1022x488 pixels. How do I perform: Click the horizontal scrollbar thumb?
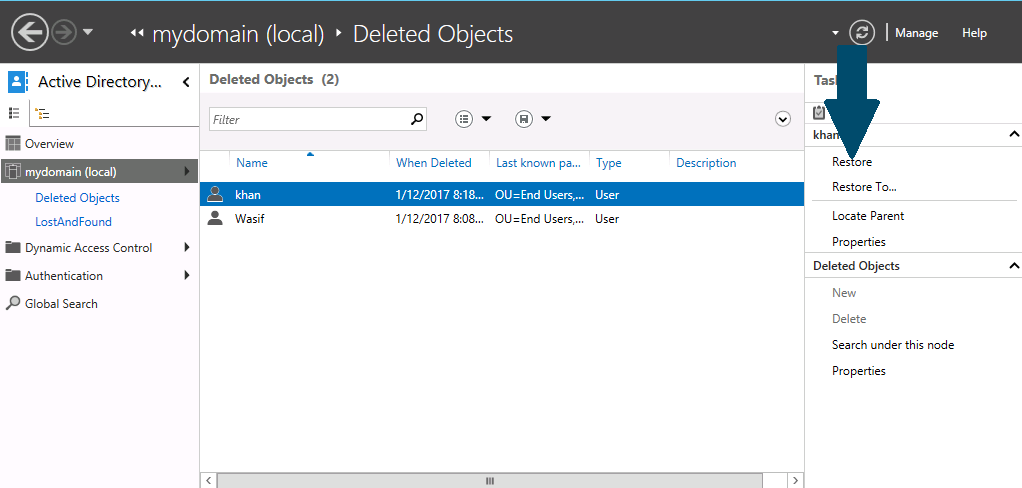click(489, 481)
